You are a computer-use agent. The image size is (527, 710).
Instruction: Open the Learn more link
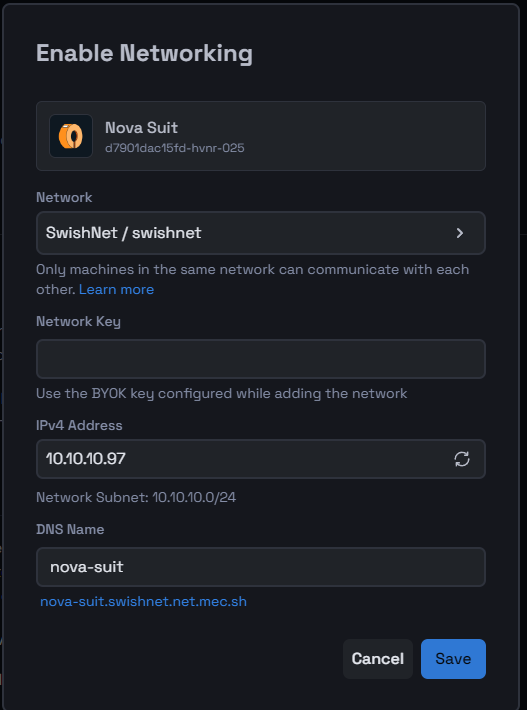point(116,289)
